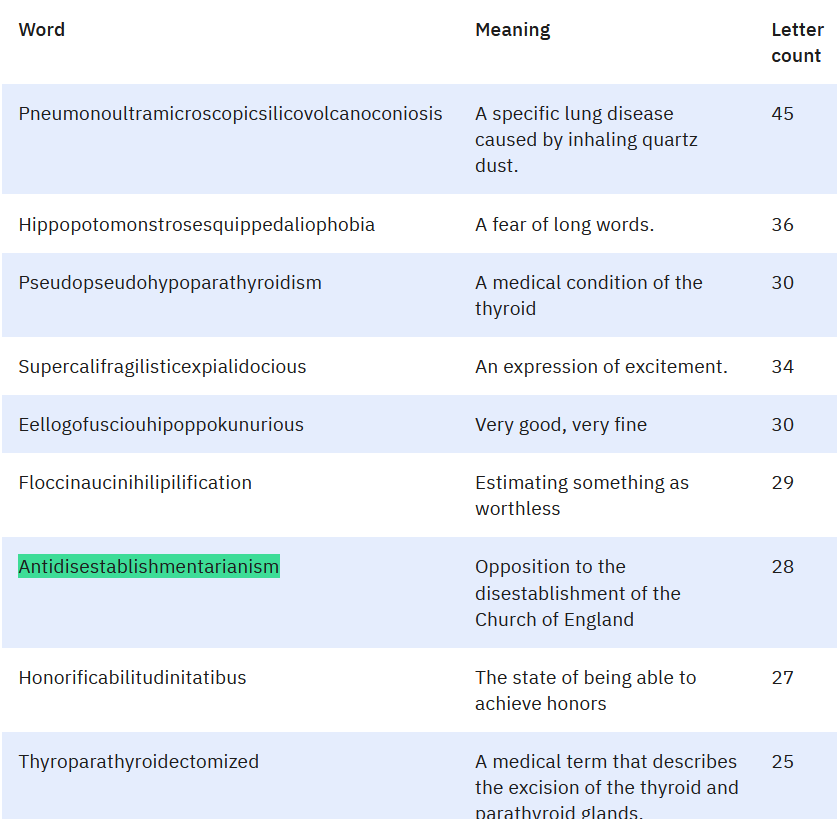Click the 'Opposition to the disestablishment' meaning
The width and height of the screenshot is (837, 819).
point(578,593)
